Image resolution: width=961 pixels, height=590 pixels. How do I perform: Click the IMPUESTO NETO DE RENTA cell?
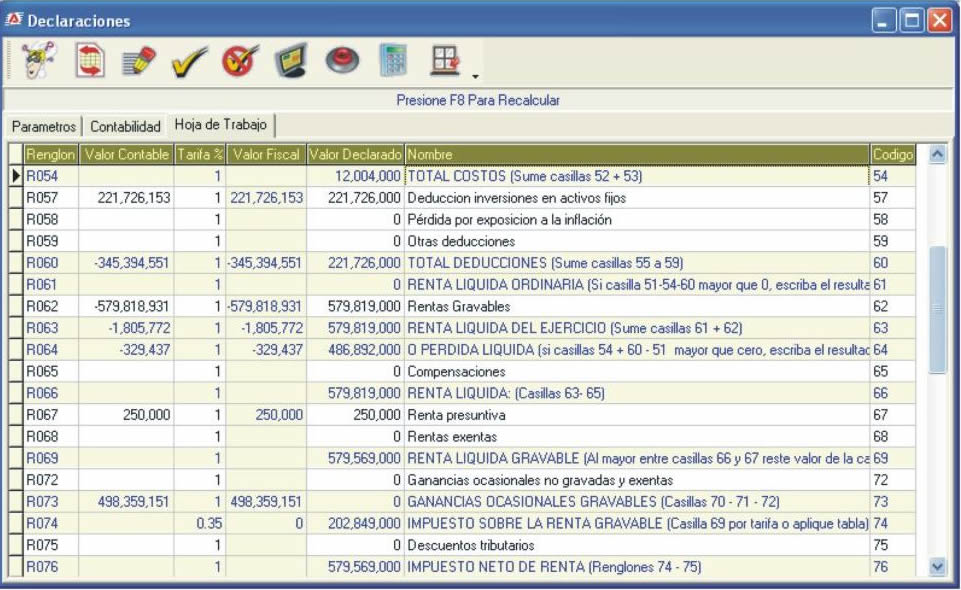[637, 567]
